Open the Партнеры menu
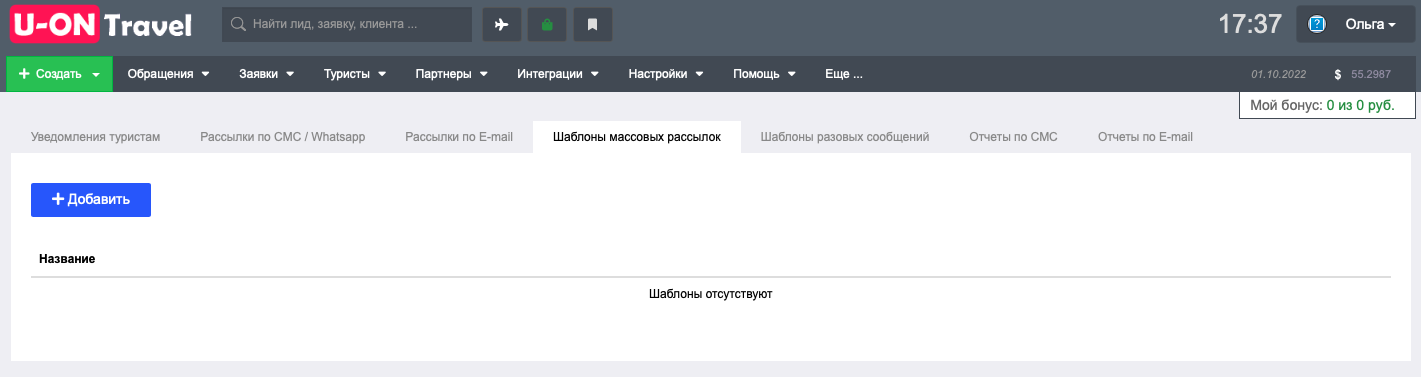 point(451,74)
